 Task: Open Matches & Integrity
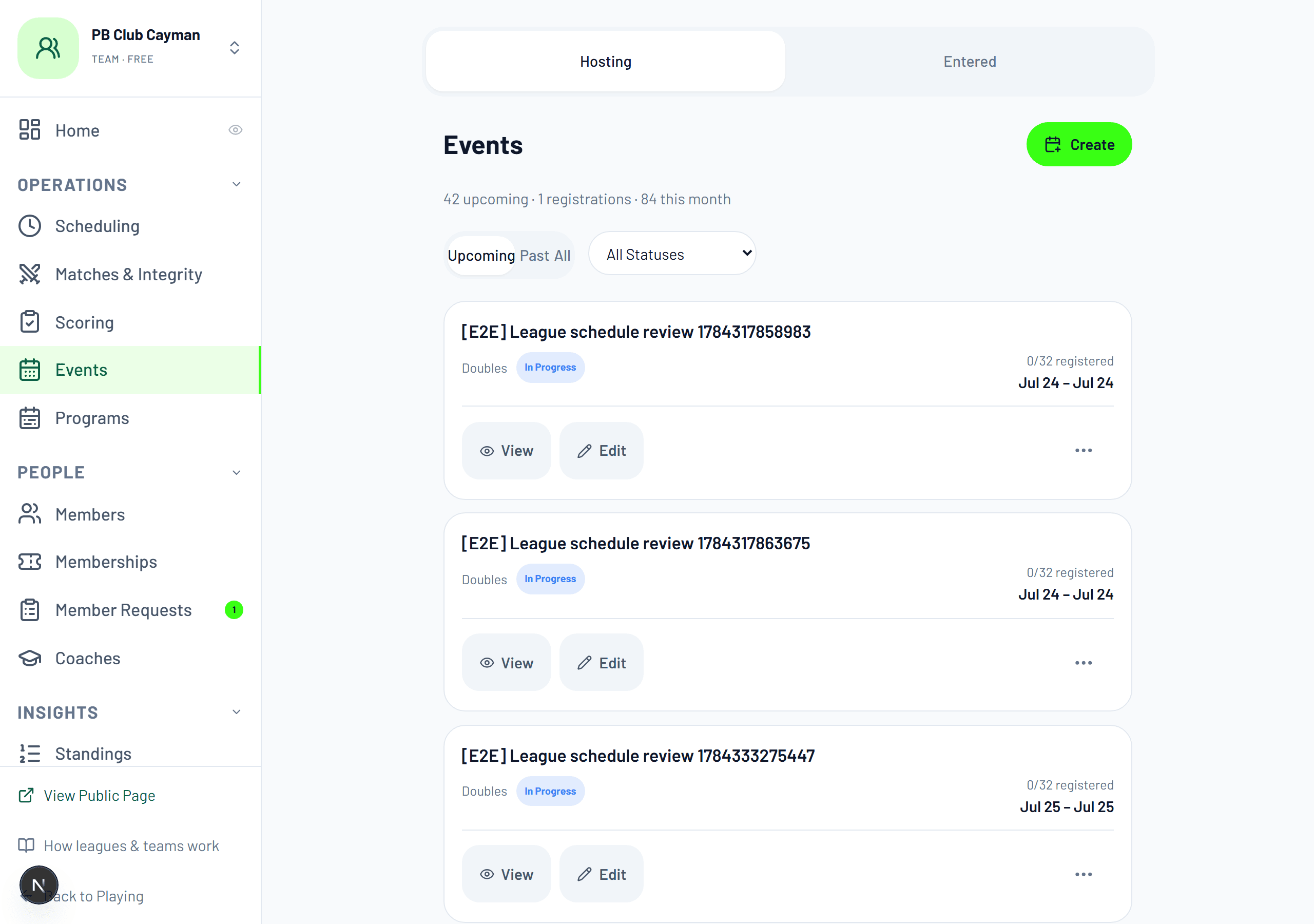click(130, 274)
